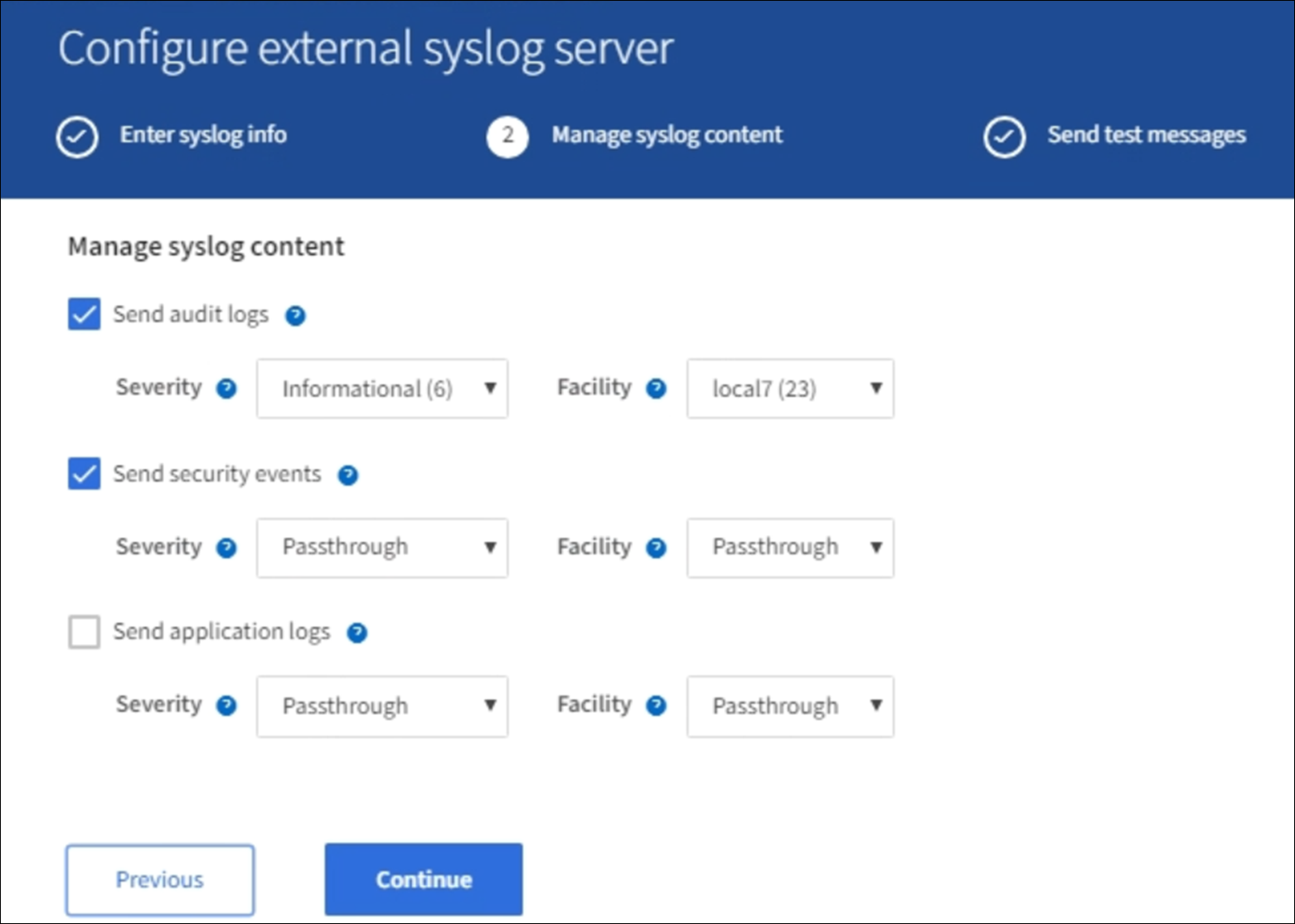Uncheck the Send audit logs checkbox
The height and width of the screenshot is (924, 1295).
pos(85,315)
